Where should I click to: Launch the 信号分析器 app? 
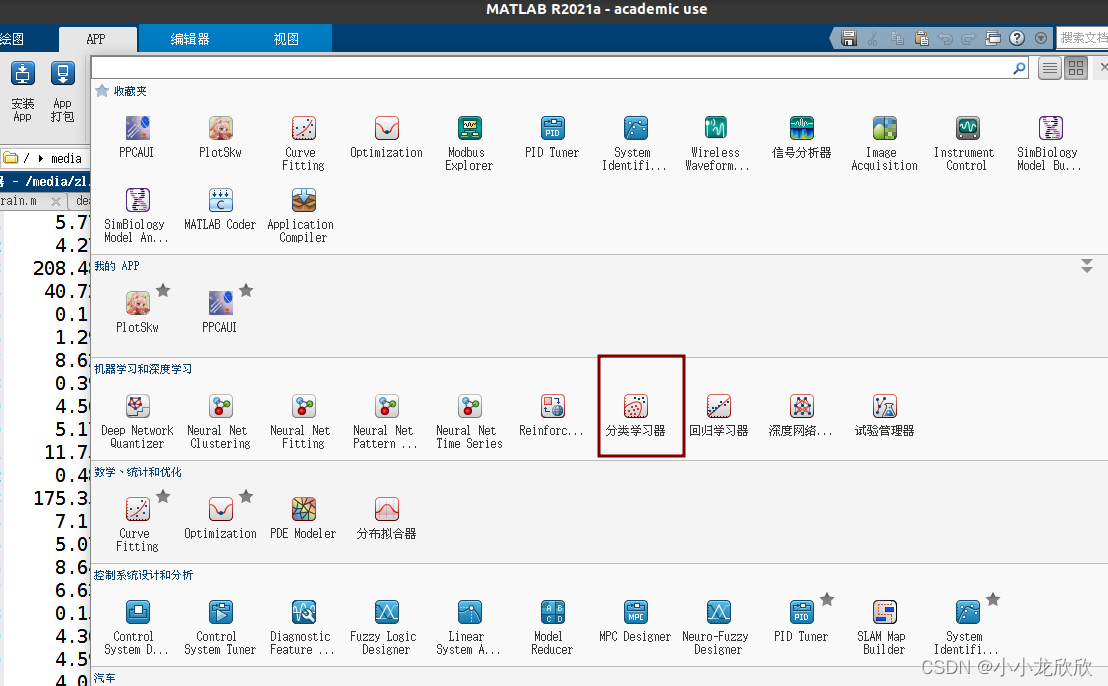click(801, 137)
